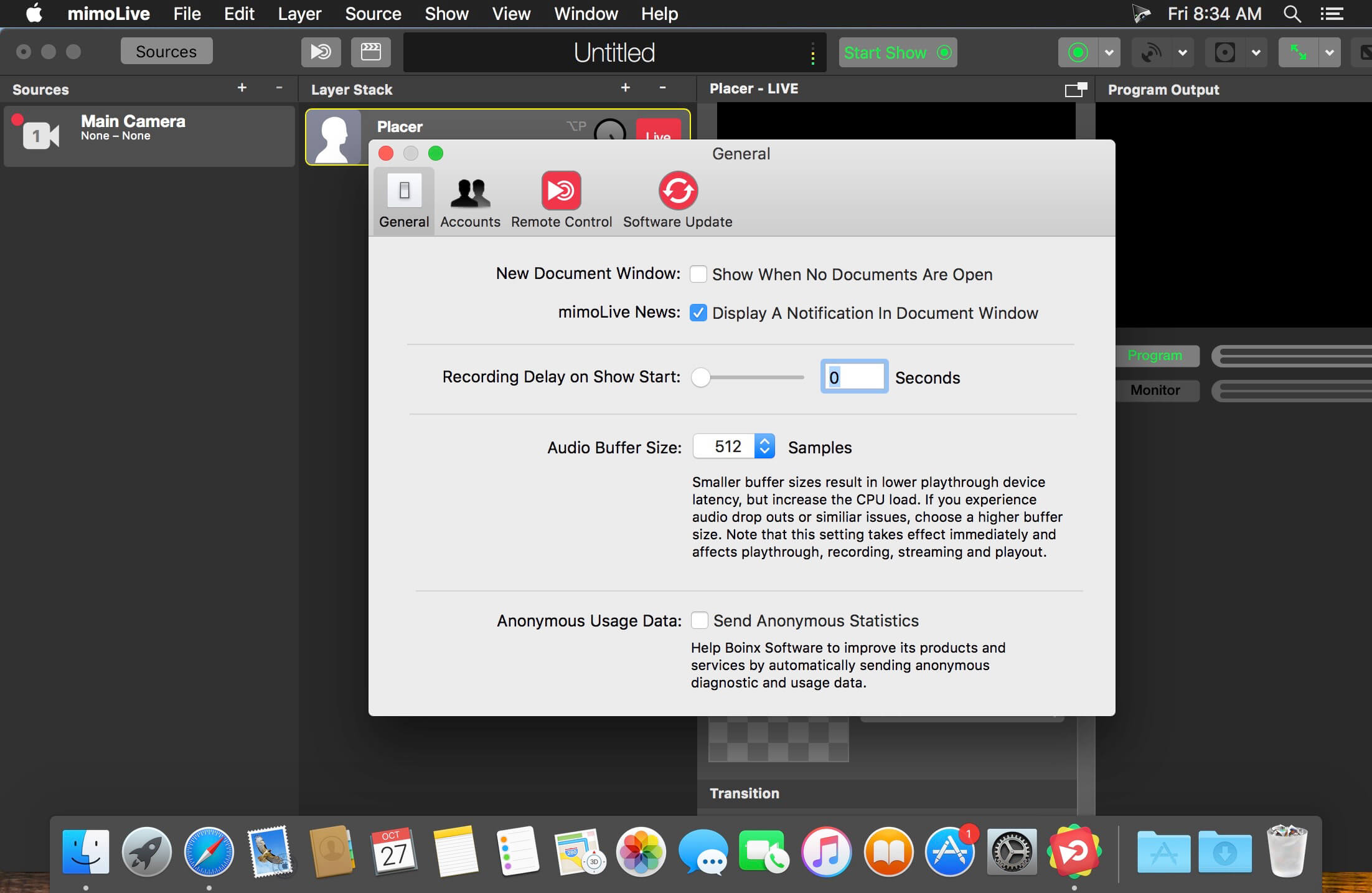
Task: Open the Audio Buffer Size dropdown
Action: tap(733, 446)
